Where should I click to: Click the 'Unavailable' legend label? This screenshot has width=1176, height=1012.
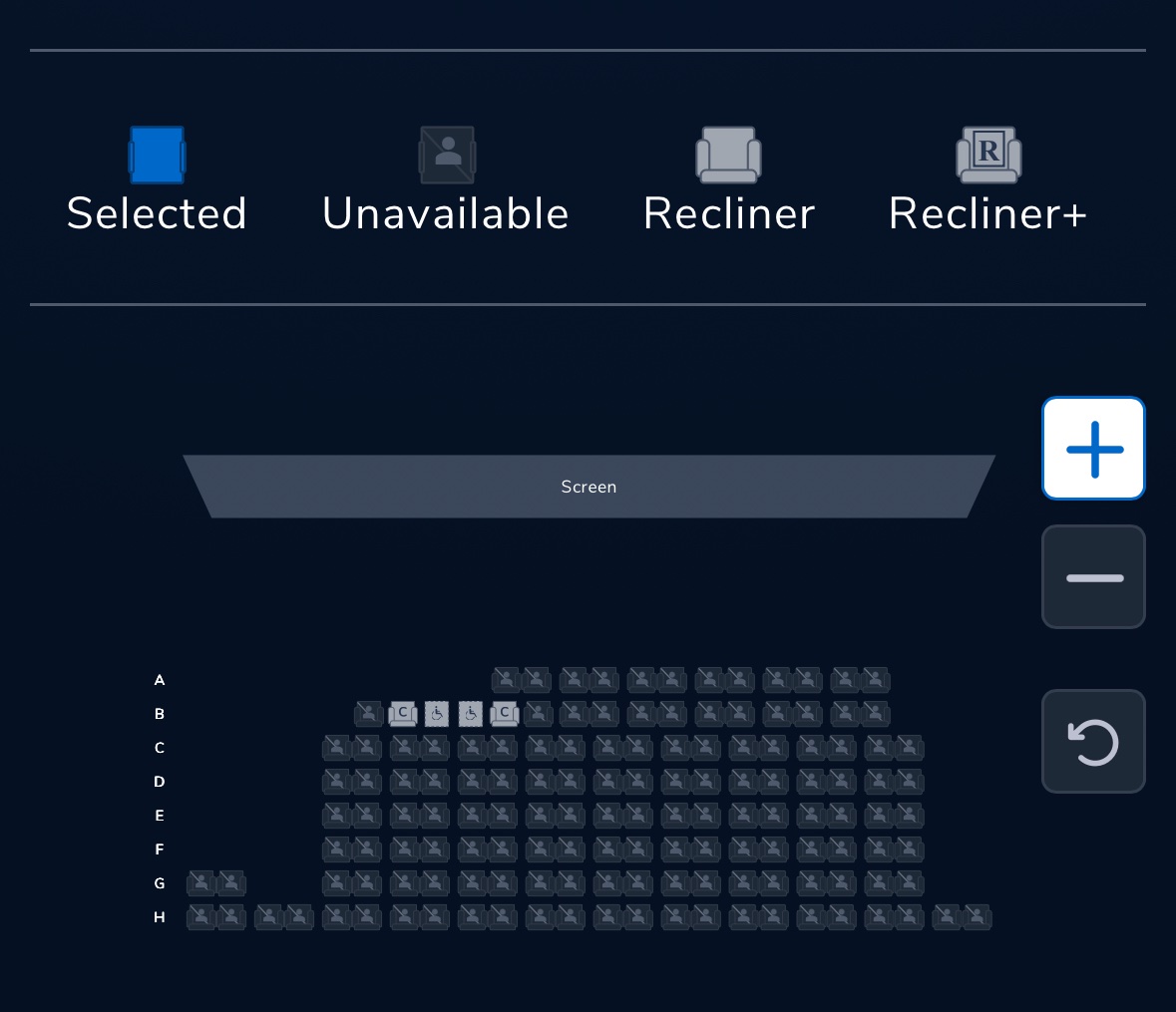[446, 213]
